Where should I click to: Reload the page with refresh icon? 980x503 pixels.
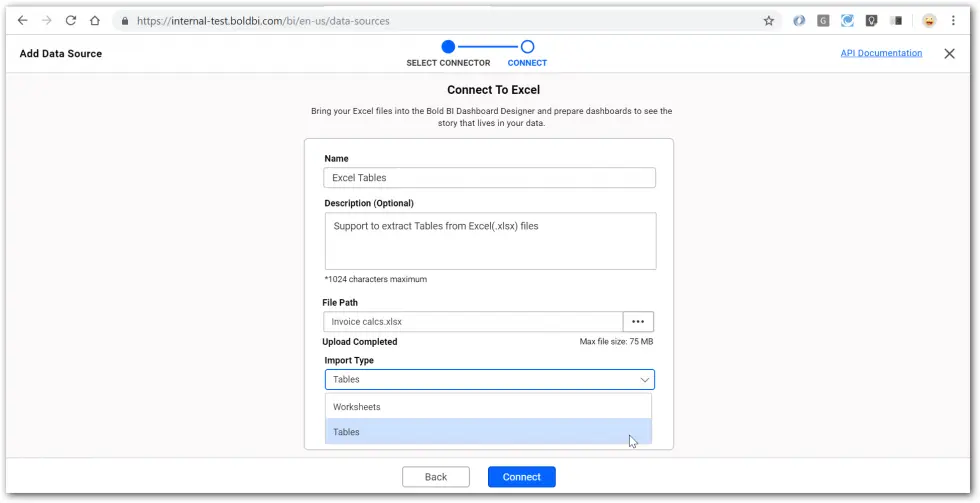[71, 20]
